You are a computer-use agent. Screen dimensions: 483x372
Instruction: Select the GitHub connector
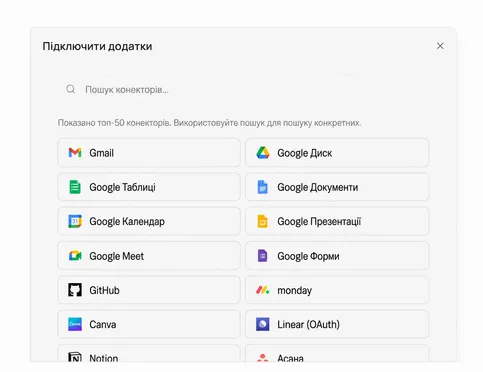pos(149,290)
